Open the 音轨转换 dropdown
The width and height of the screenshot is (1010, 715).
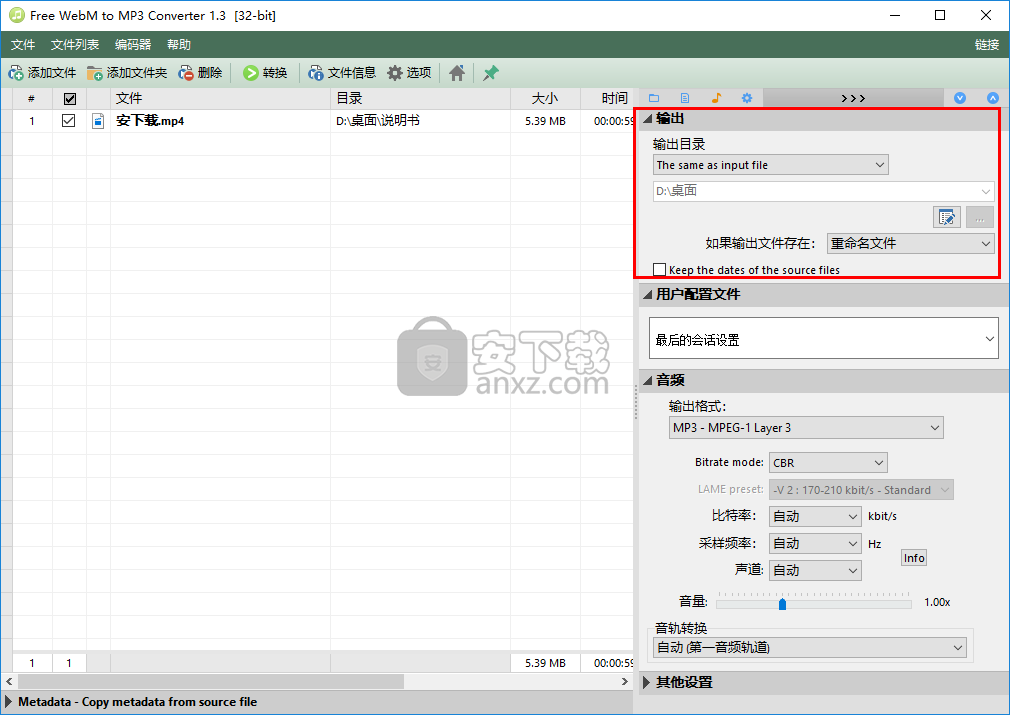click(x=810, y=647)
